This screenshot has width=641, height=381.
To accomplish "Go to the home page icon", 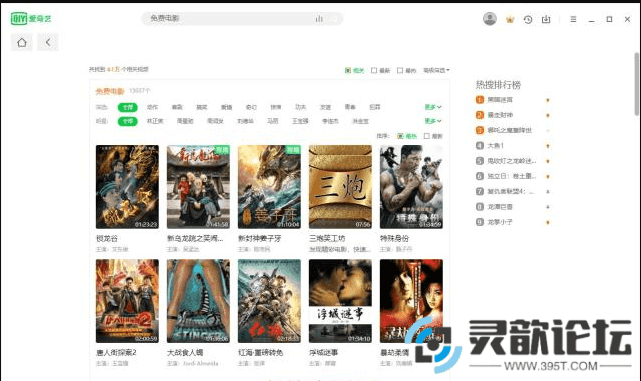I will (x=22, y=42).
